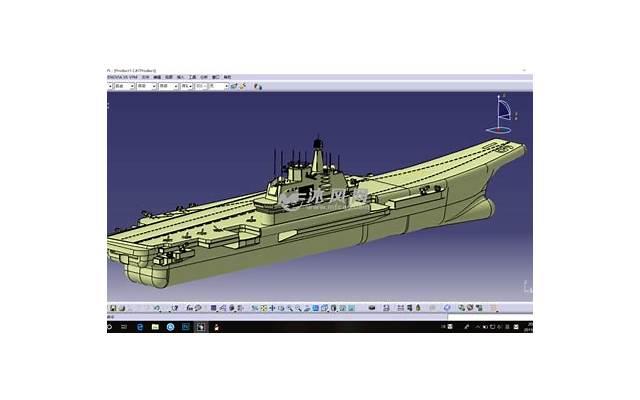Open the 编辑 (Edit) menu
640x400 pixels.
[157, 77]
